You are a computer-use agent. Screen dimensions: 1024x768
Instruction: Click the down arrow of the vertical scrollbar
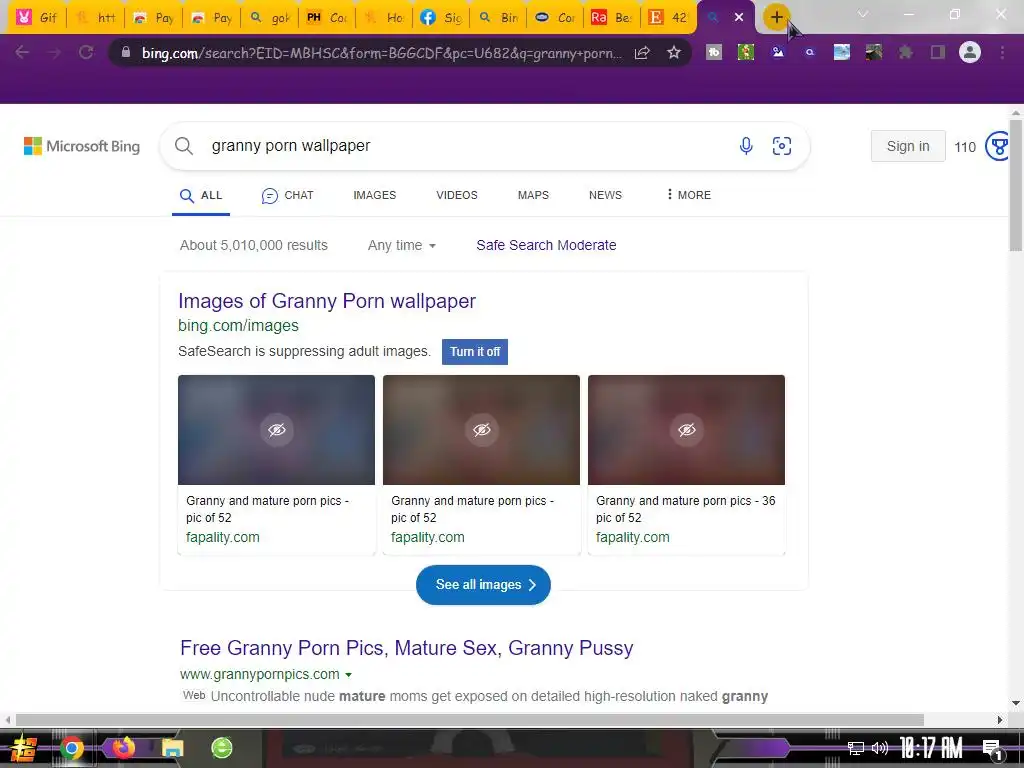click(1016, 703)
